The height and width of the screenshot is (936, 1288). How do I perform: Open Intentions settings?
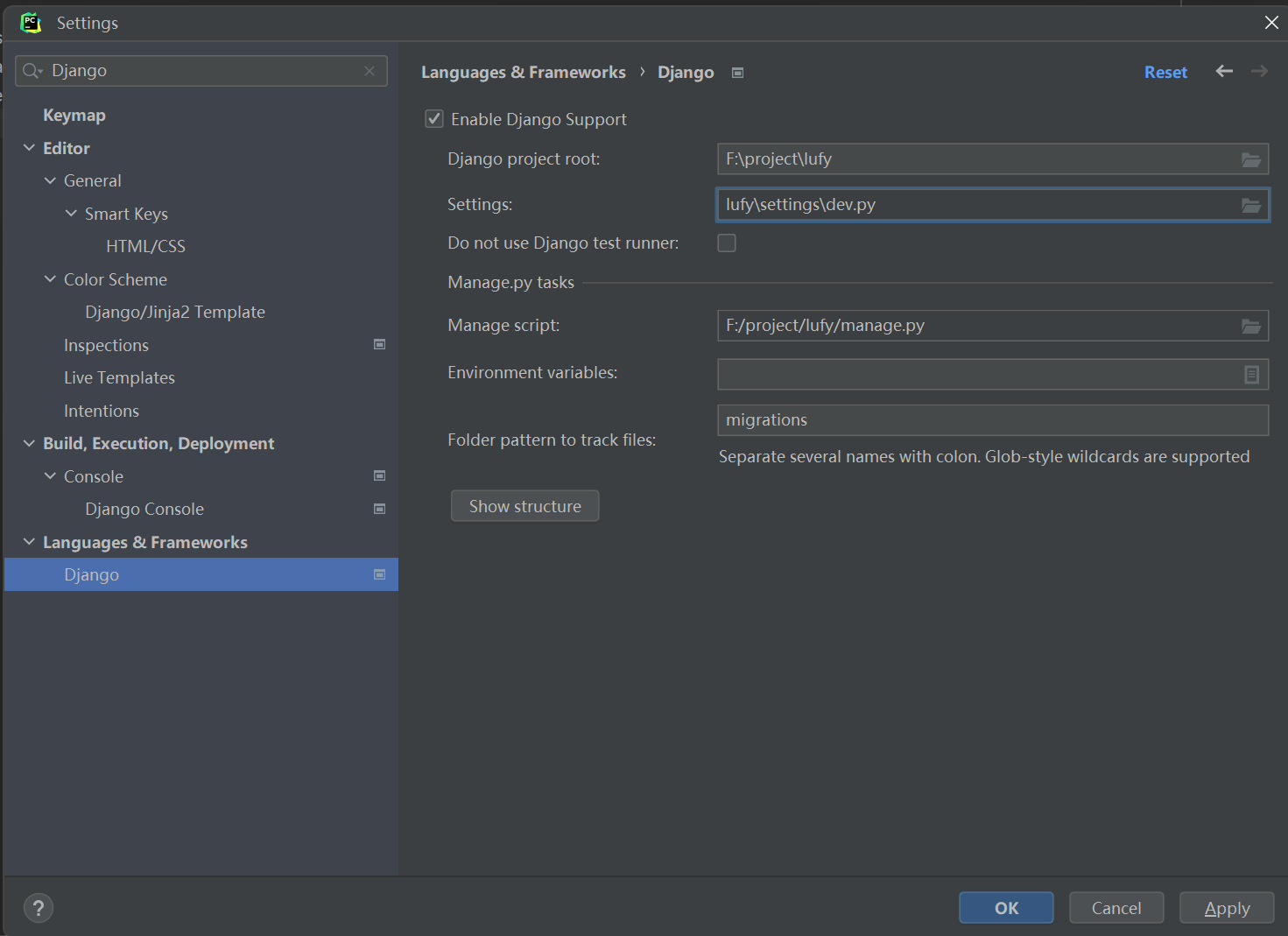coord(102,411)
